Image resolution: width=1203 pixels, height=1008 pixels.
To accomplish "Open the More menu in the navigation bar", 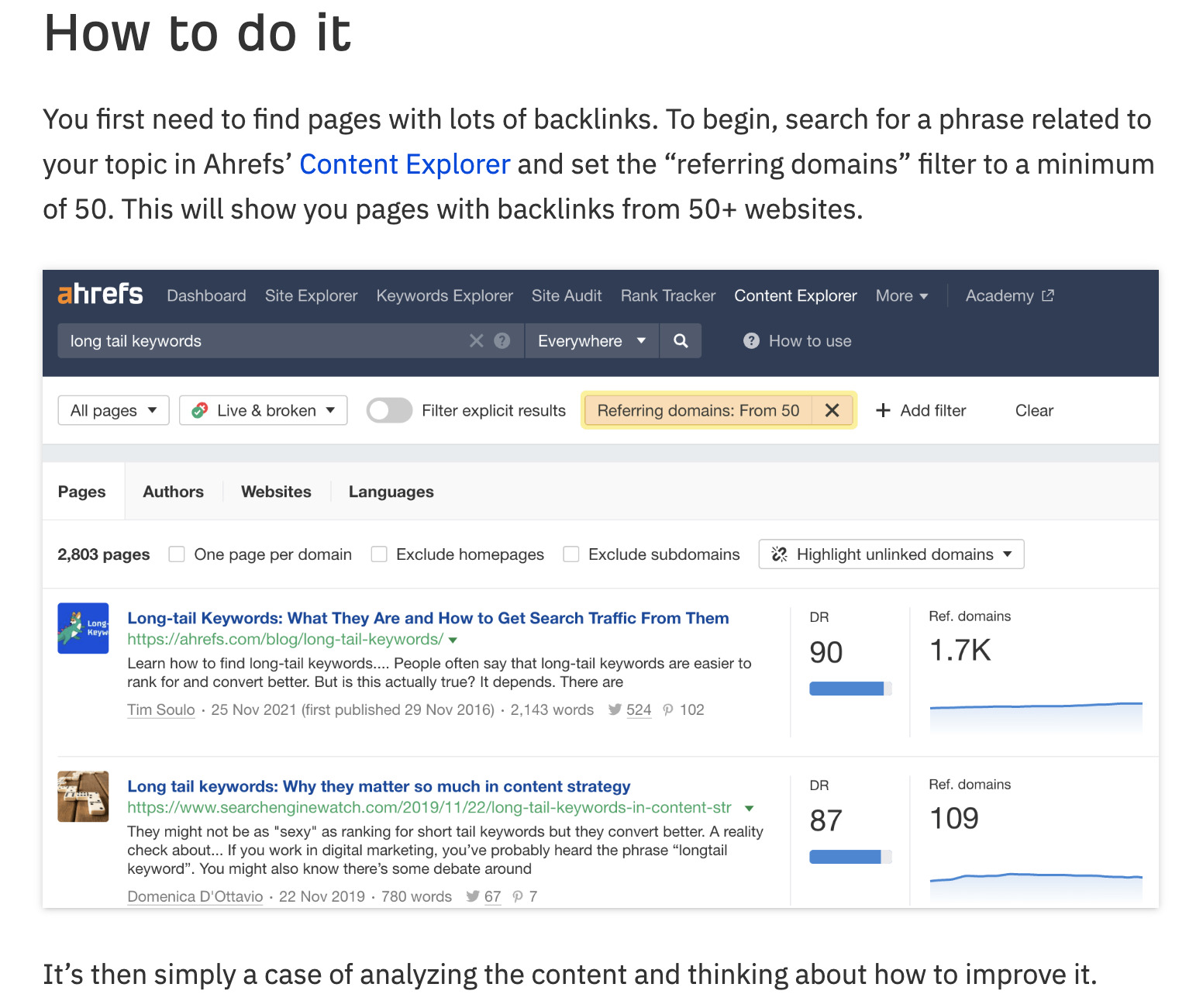I will click(901, 295).
